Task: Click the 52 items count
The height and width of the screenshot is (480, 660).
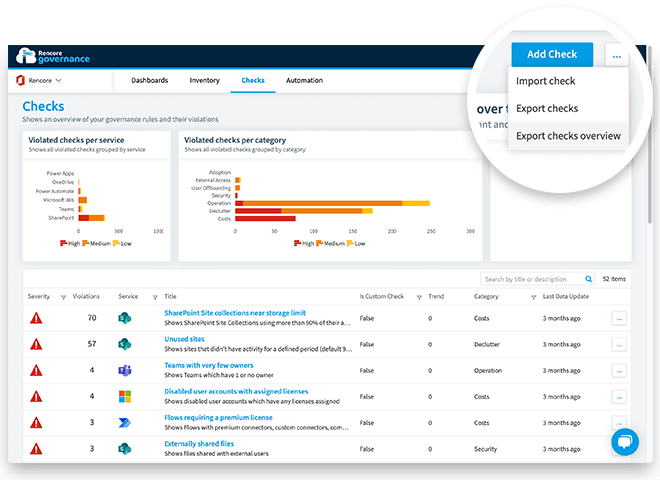Action: (x=614, y=279)
